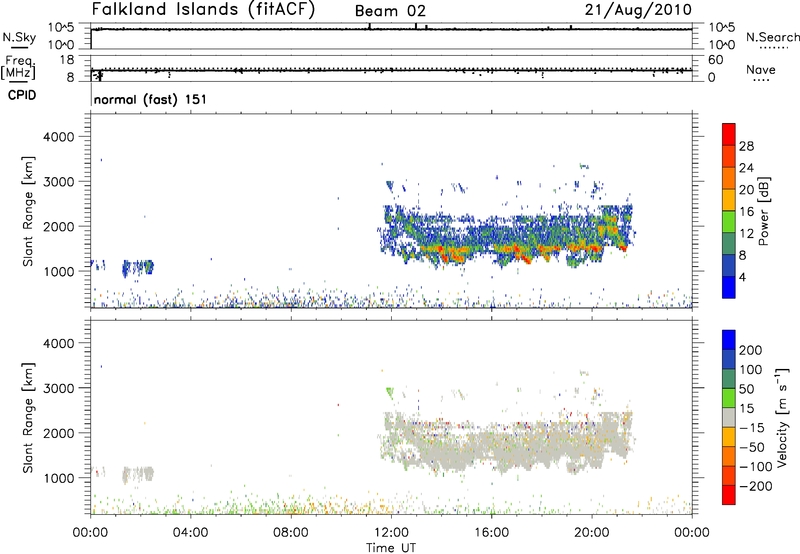The image size is (800, 554).
Task: Click the '16:00' time axis tick label
Action: pyautogui.click(x=491, y=533)
